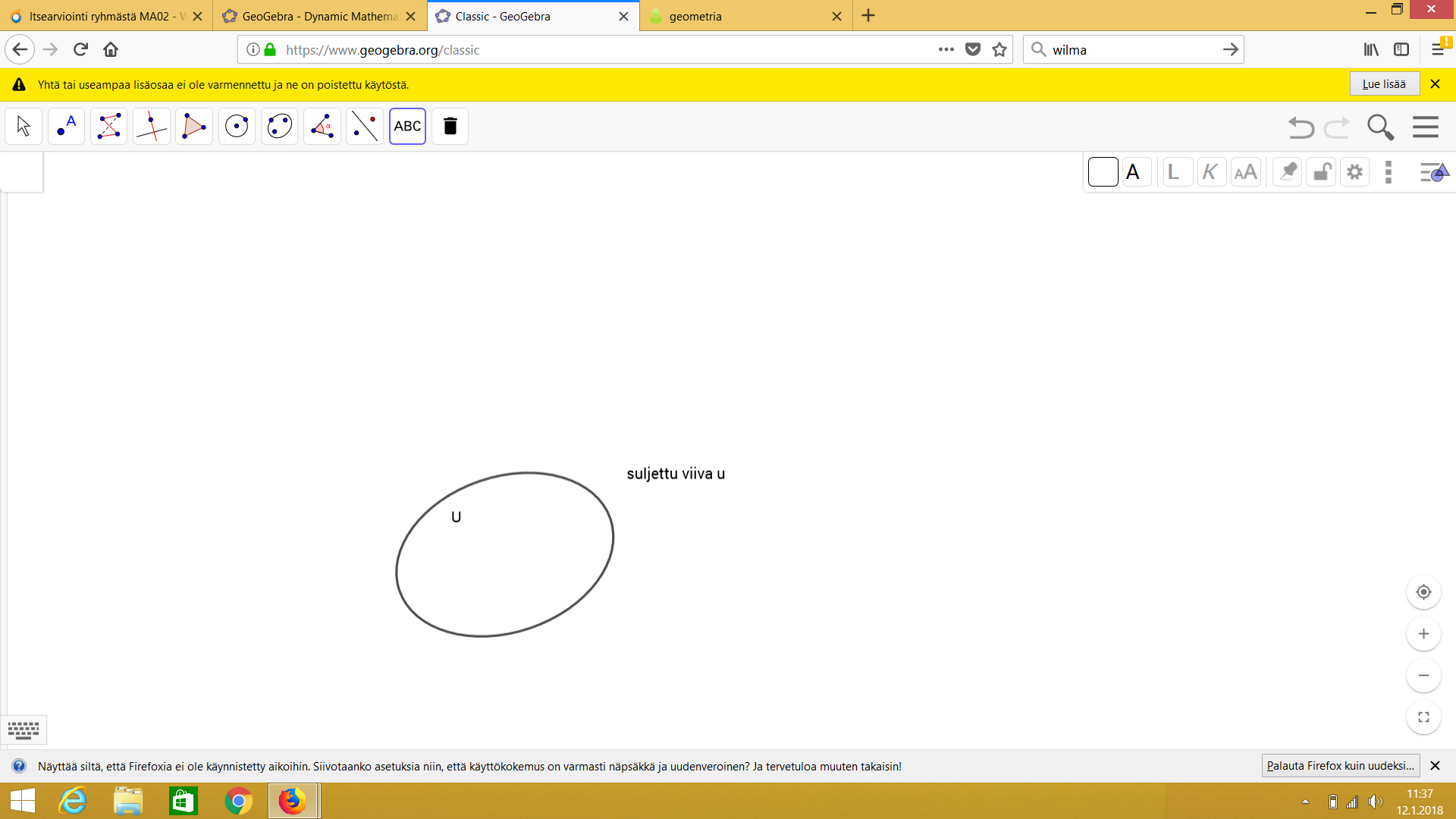Screen dimensions: 1456x819
Task: Click the Lue lisää button
Action: coord(1384,84)
